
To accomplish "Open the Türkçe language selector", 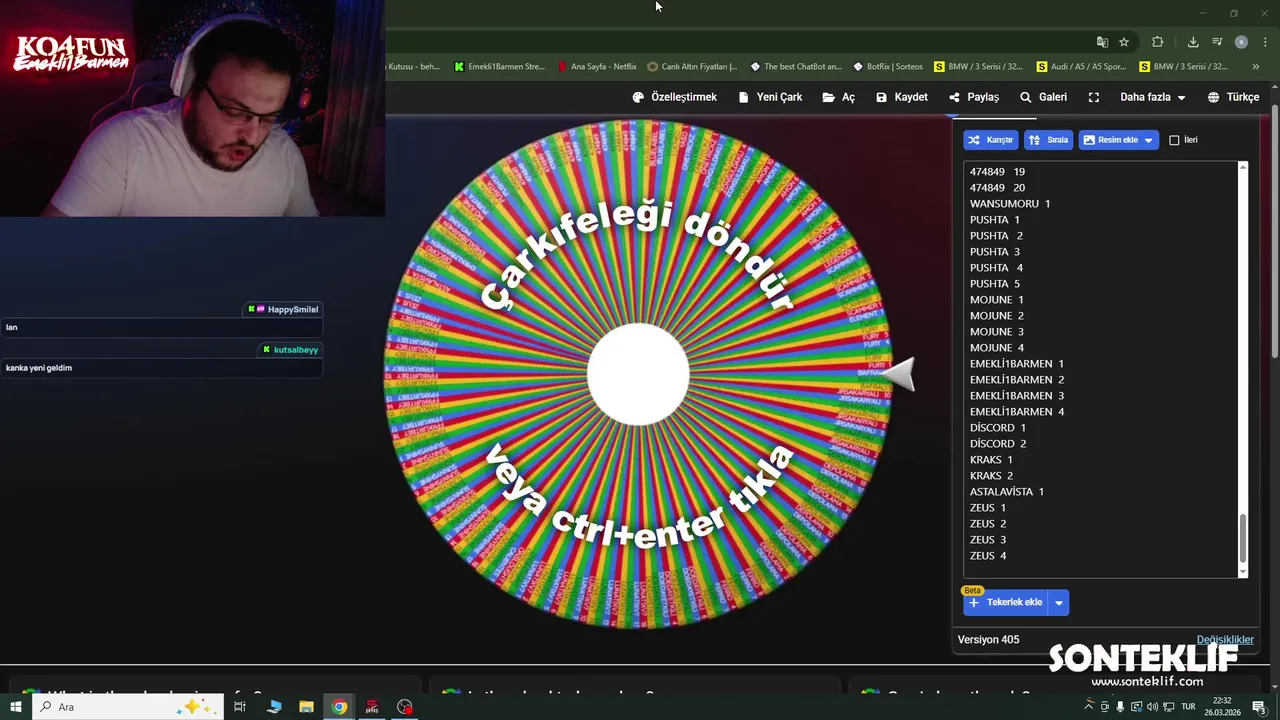I will (x=1233, y=97).
